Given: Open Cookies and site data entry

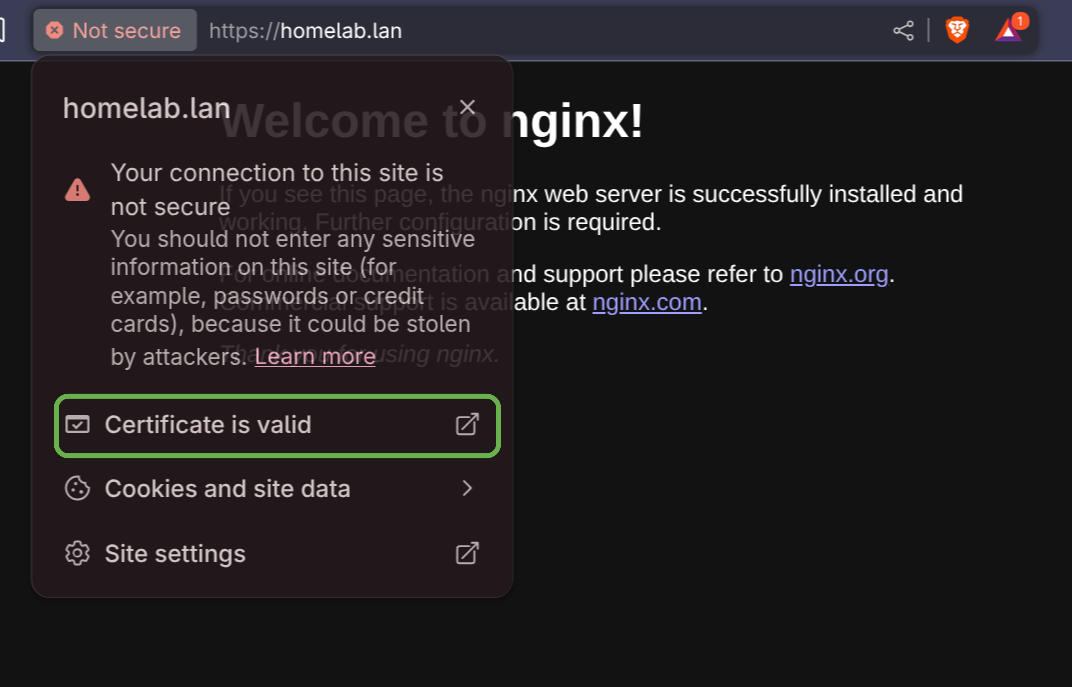Looking at the screenshot, I should [x=228, y=489].
